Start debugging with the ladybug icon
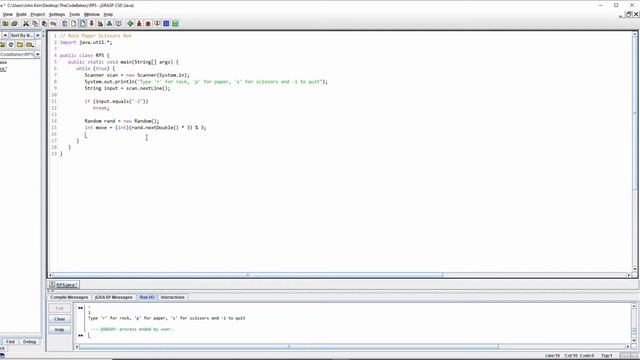 (x=148, y=24)
